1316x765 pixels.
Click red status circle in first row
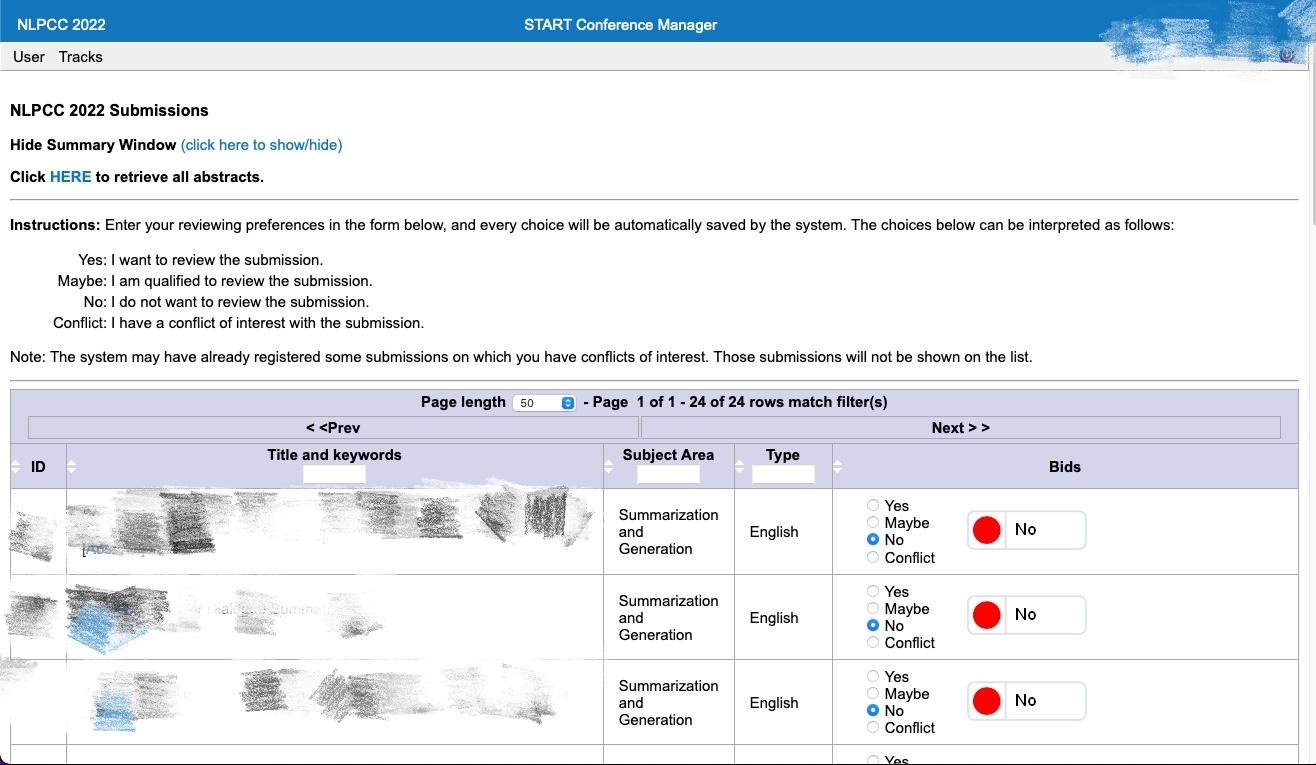click(987, 530)
